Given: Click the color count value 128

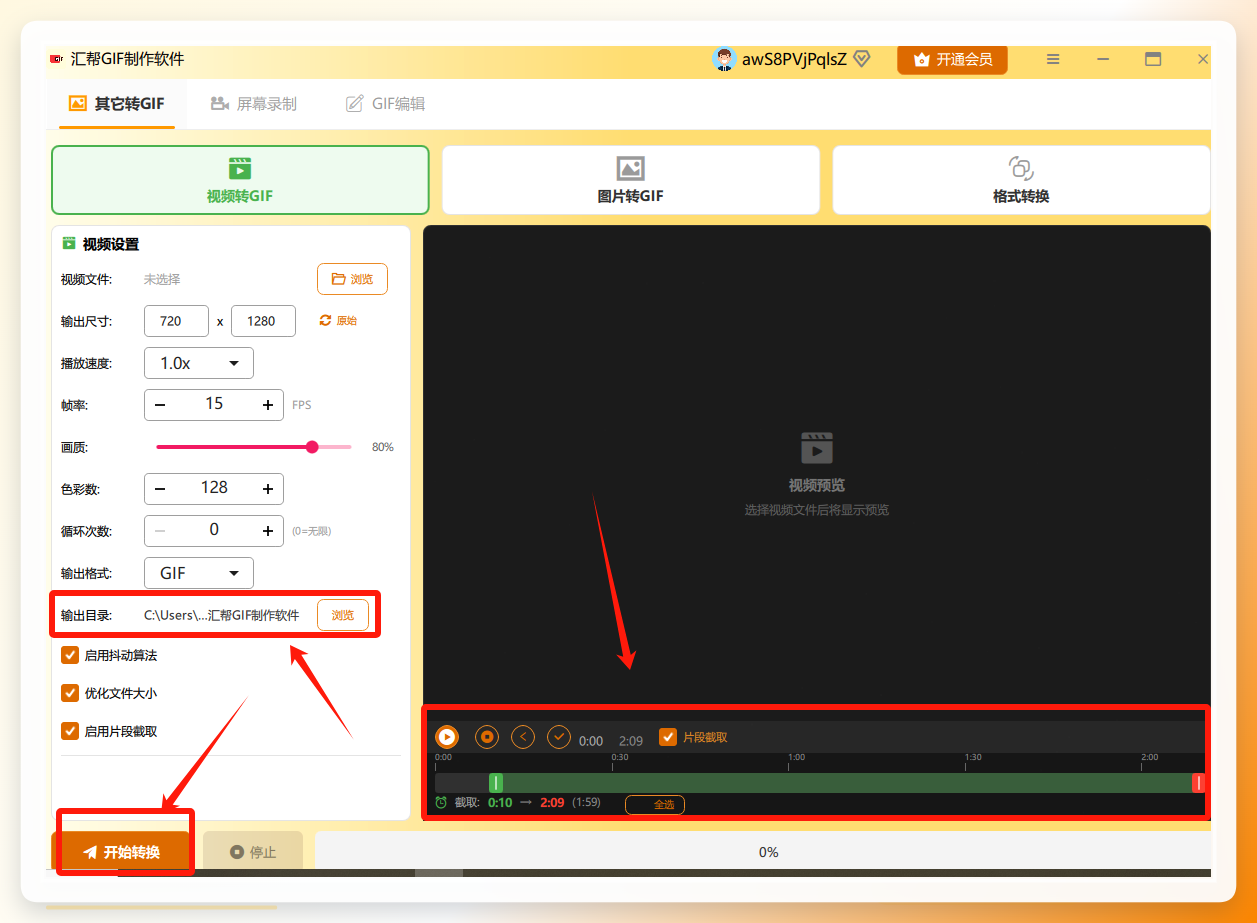Looking at the screenshot, I should pyautogui.click(x=214, y=488).
